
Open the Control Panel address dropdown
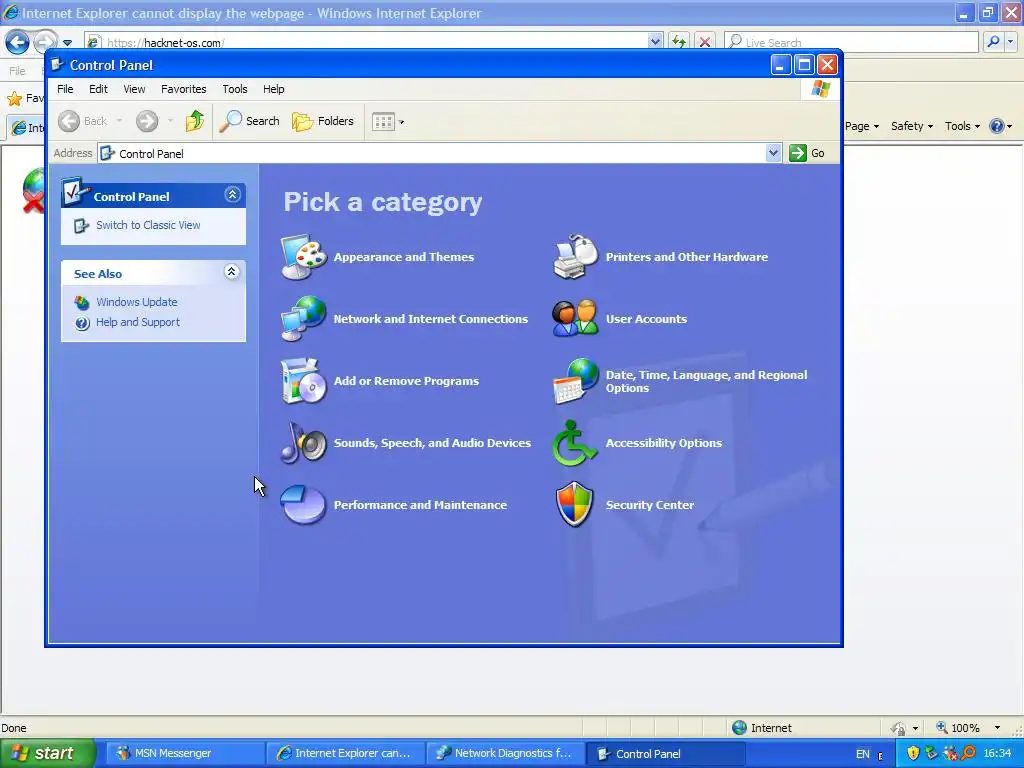pos(773,153)
